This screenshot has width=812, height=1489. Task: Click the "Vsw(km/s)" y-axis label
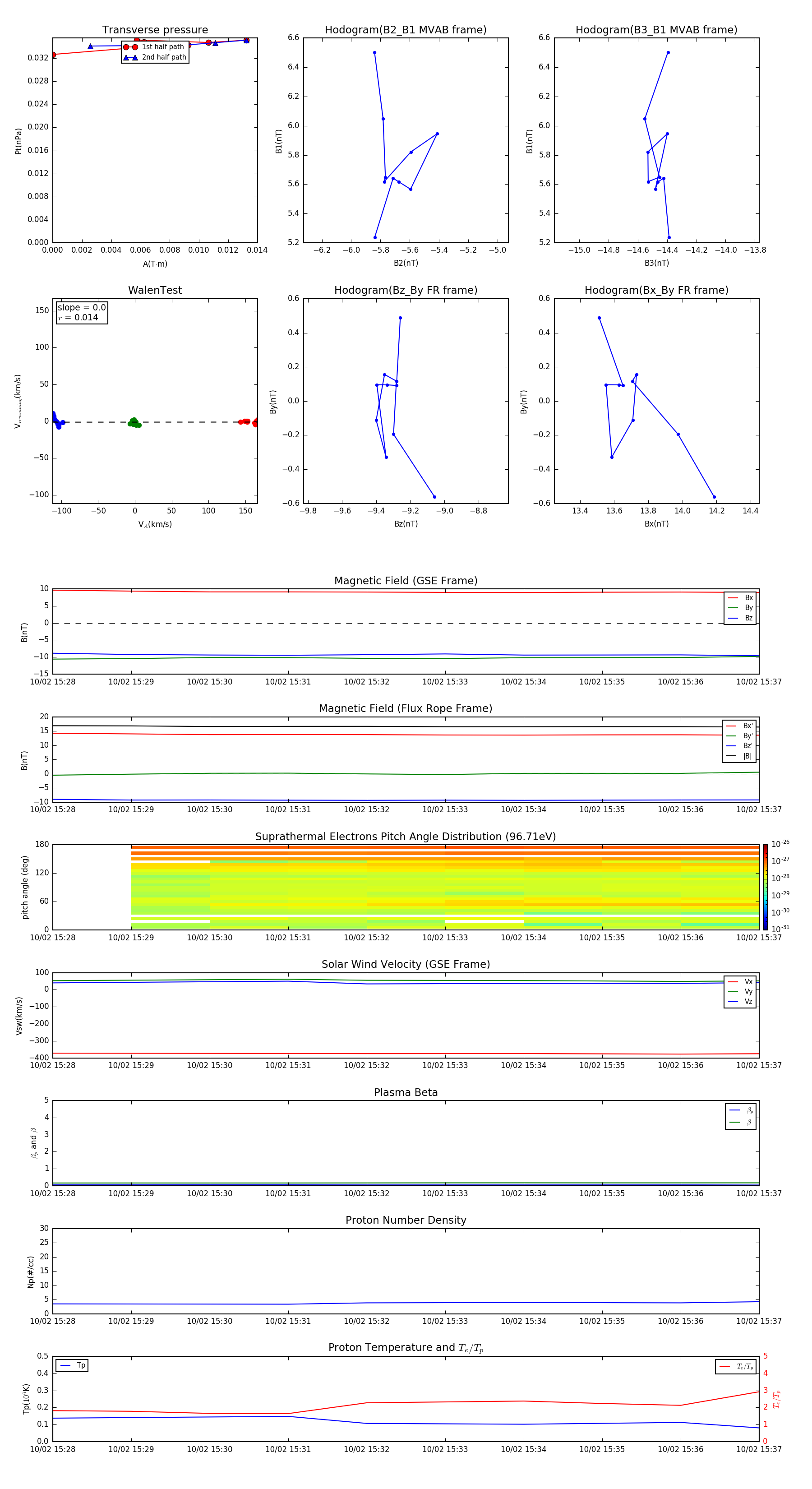pos(19,1016)
